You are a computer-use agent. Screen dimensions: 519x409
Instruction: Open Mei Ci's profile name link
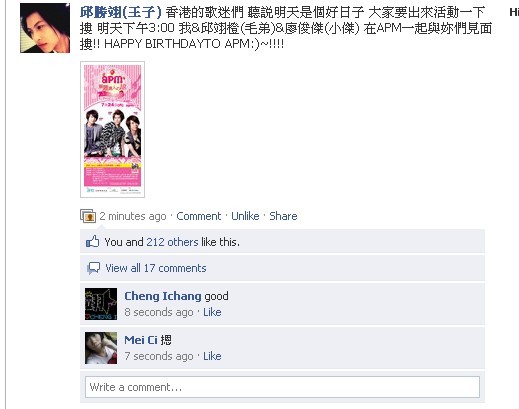coord(141,340)
